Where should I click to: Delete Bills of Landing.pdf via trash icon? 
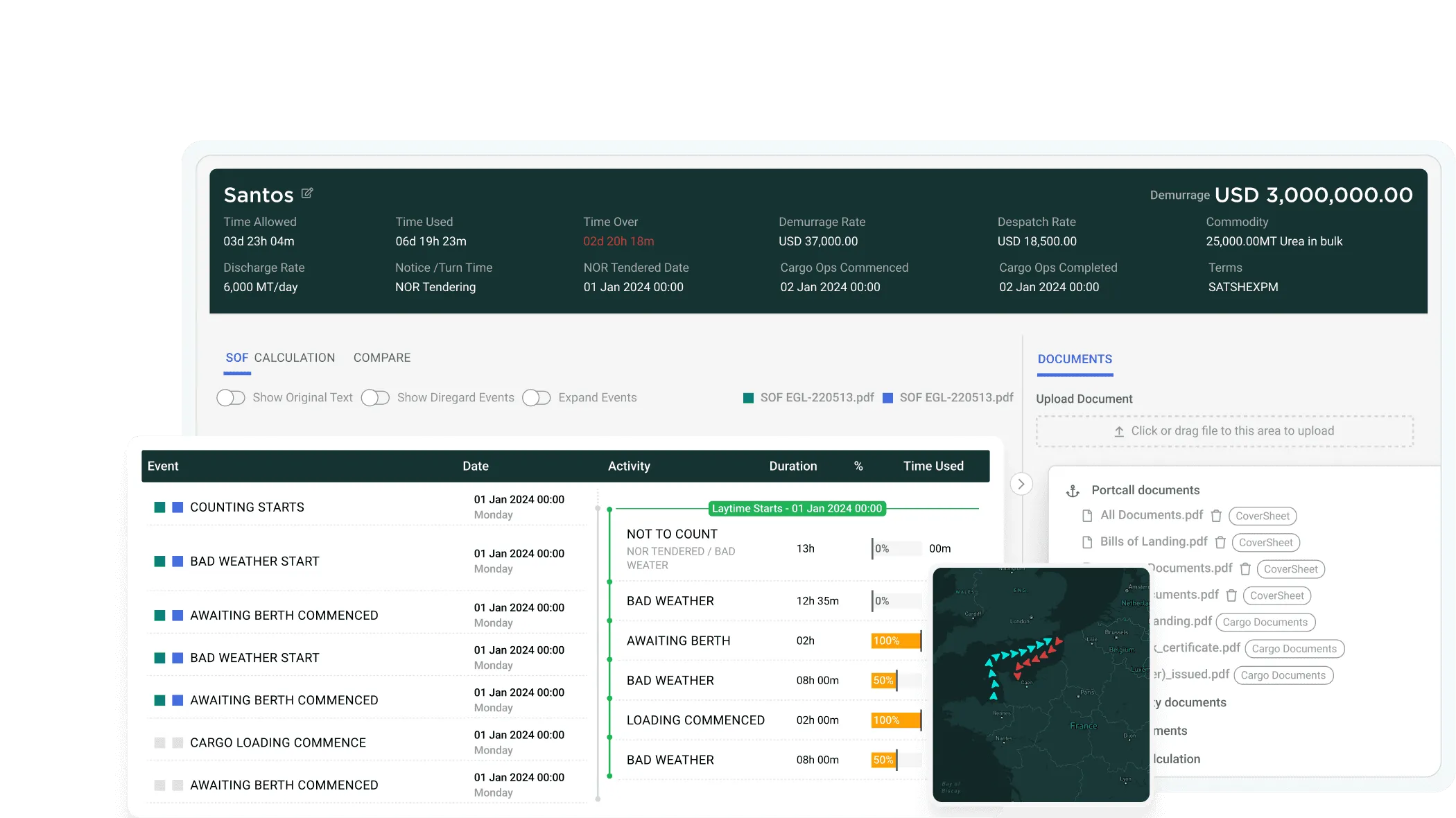point(1220,542)
